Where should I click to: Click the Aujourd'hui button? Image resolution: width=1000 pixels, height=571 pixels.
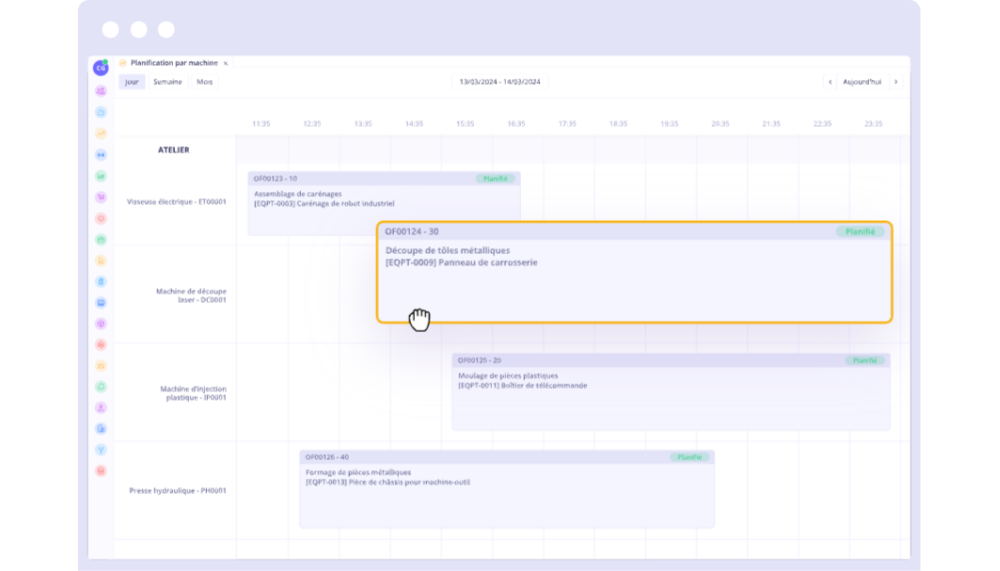point(862,82)
